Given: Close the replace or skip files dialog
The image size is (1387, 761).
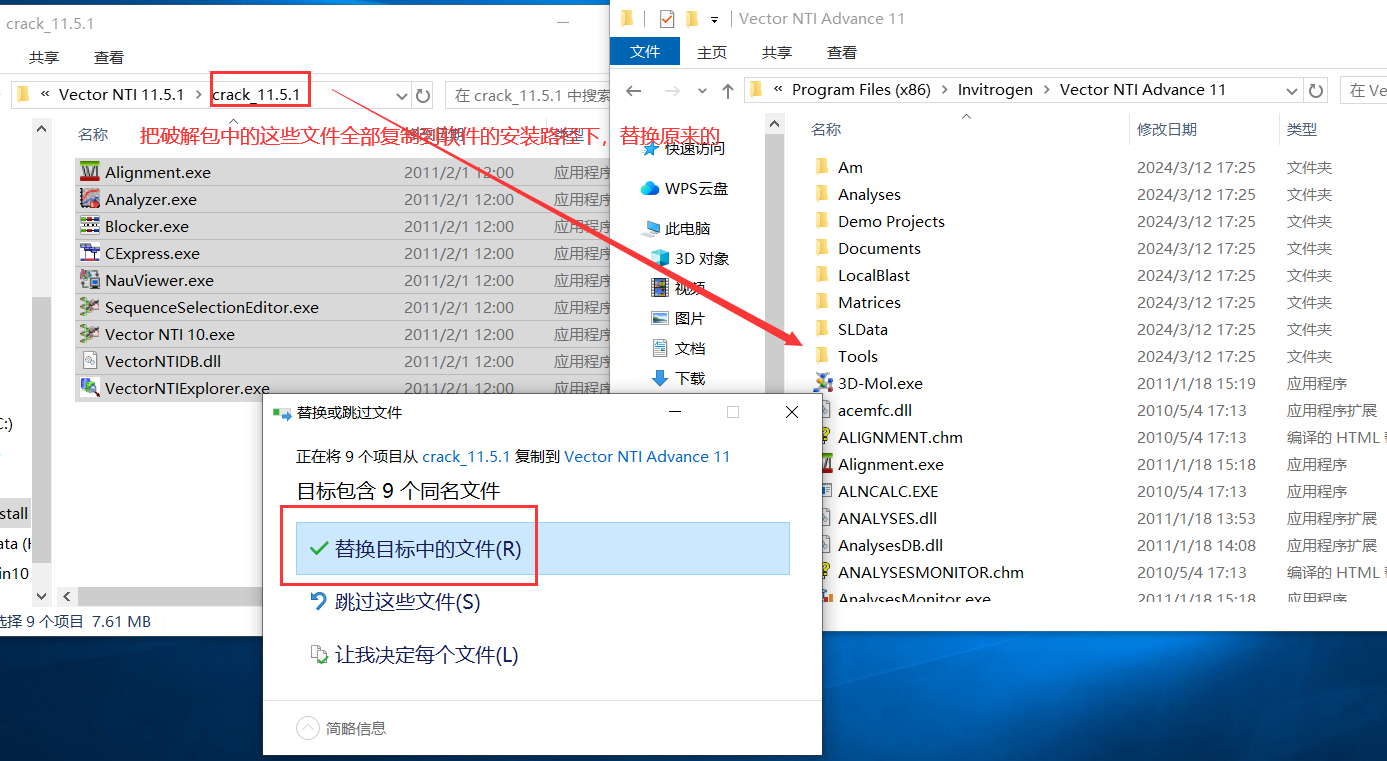Looking at the screenshot, I should point(792,412).
